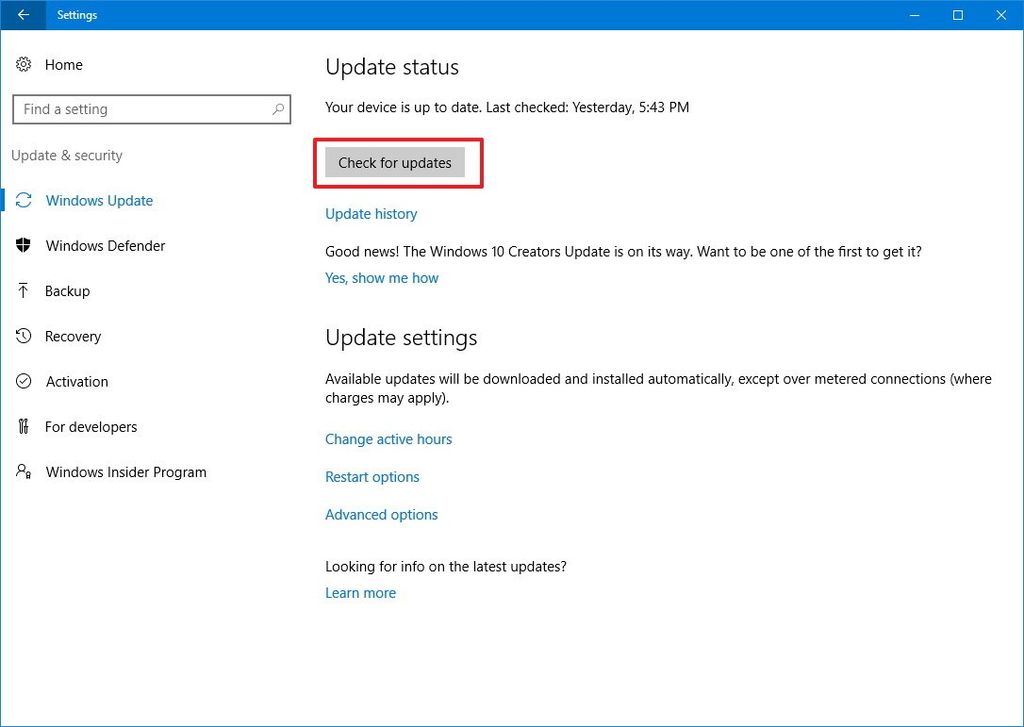Click the search magnifier in Find a setting
Image resolution: width=1024 pixels, height=727 pixels.
[279, 108]
